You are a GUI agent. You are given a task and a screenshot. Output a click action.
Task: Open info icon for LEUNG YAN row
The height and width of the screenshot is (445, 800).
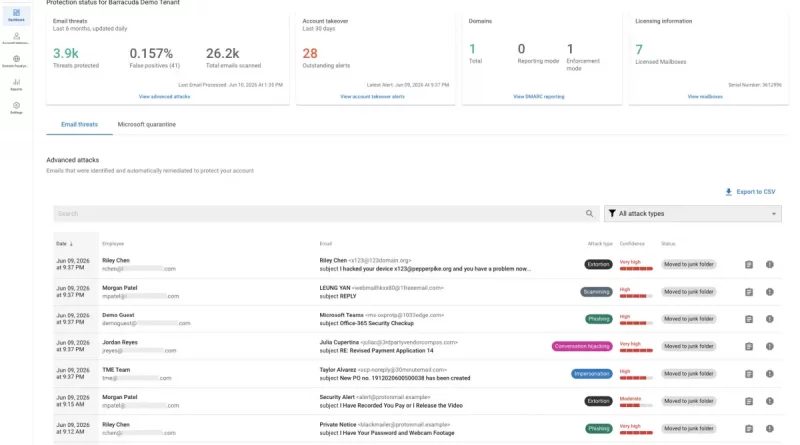pyautogui.click(x=769, y=292)
